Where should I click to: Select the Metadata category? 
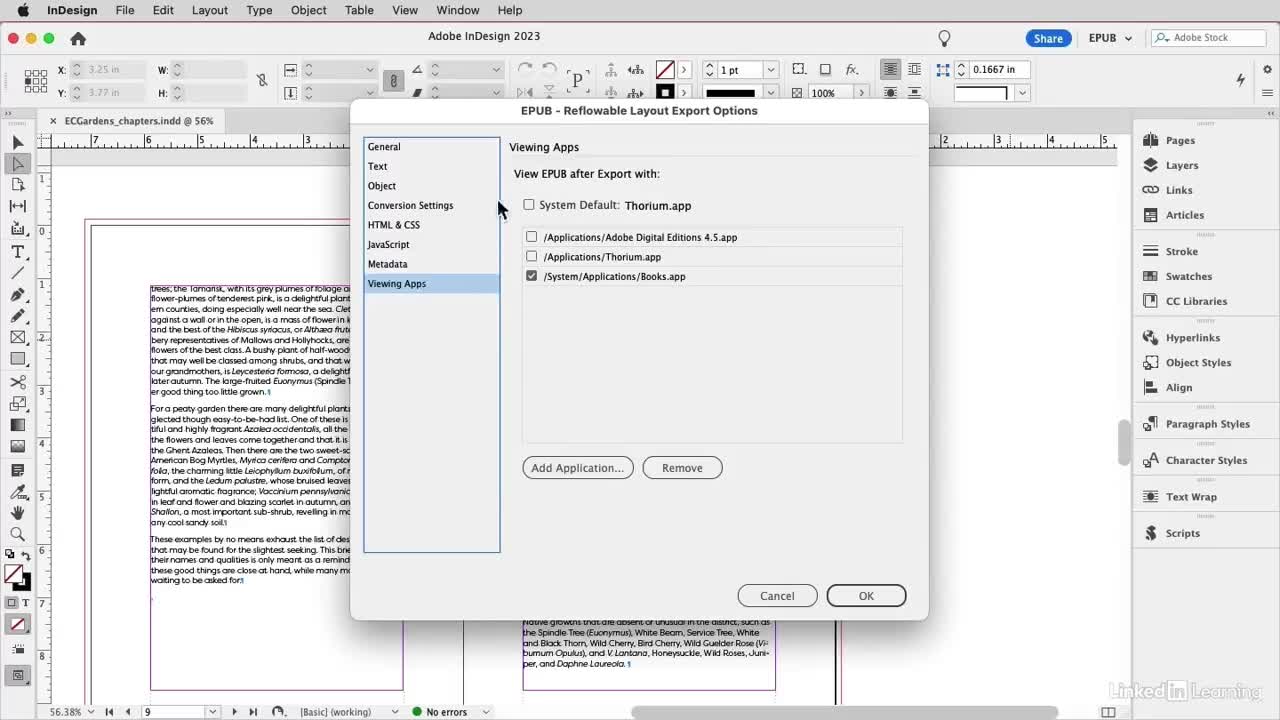tap(431, 264)
